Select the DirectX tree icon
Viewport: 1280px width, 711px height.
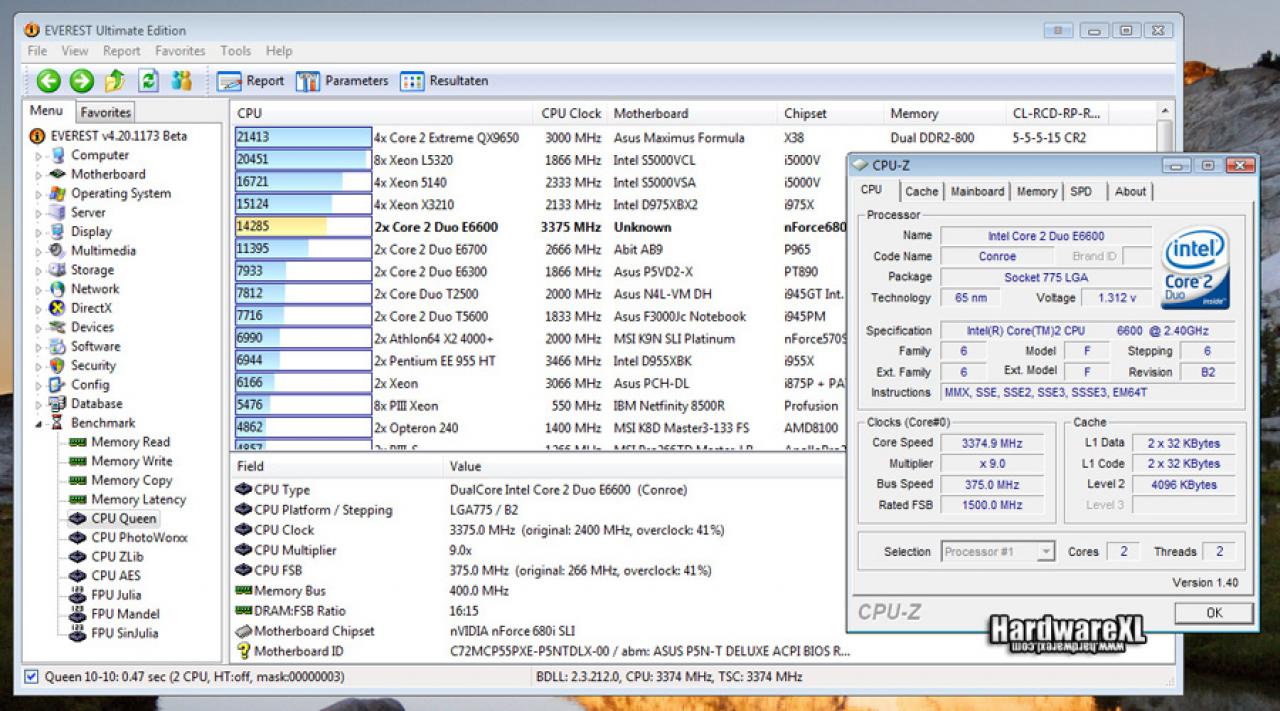click(x=58, y=308)
